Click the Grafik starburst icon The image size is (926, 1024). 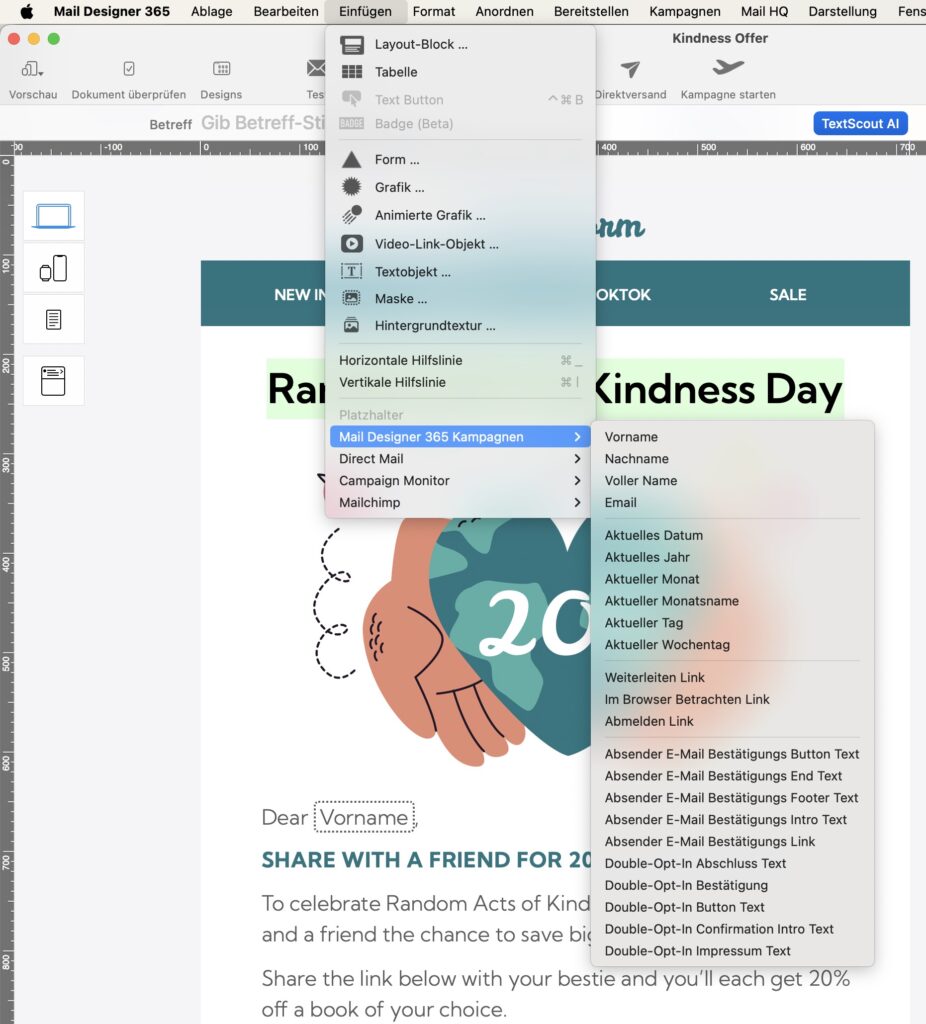351,187
